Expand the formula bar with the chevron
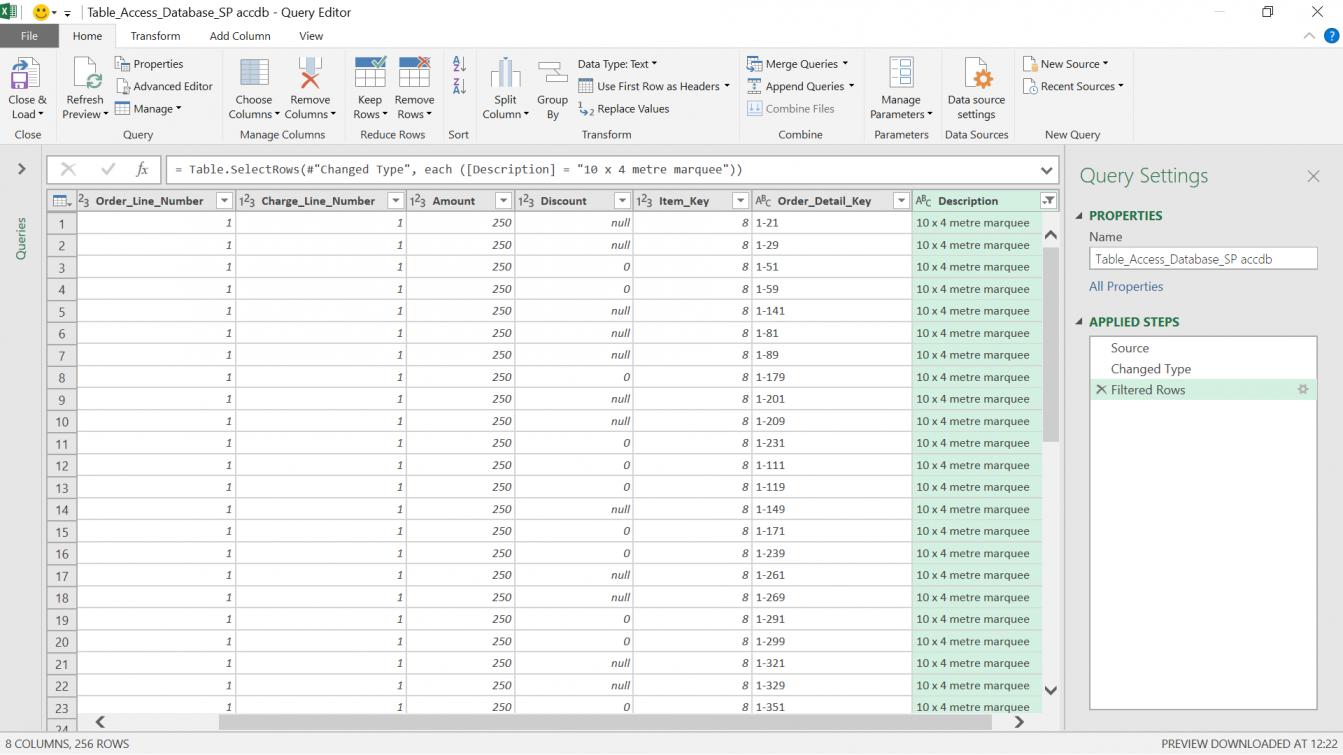The width and height of the screenshot is (1343, 755). click(1047, 170)
